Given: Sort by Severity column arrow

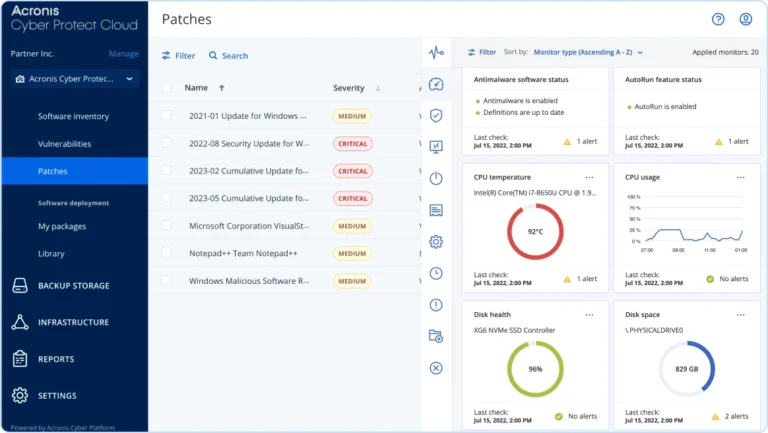Looking at the screenshot, I should tap(378, 88).
